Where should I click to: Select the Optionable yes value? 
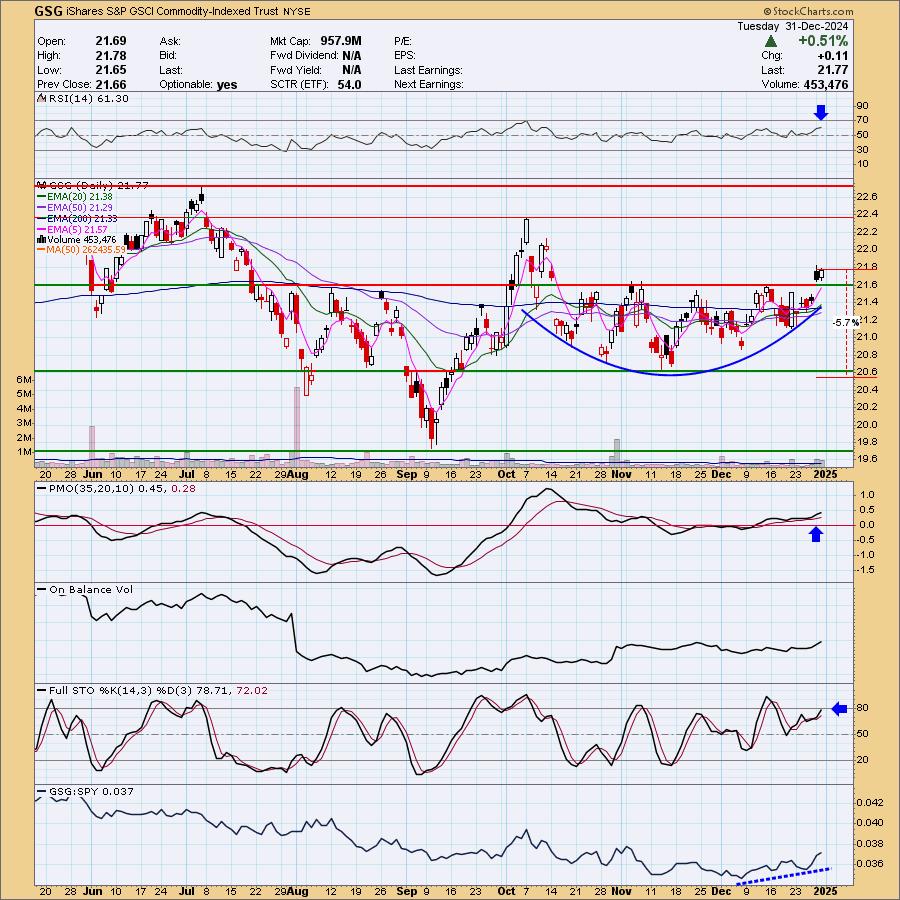pos(227,85)
